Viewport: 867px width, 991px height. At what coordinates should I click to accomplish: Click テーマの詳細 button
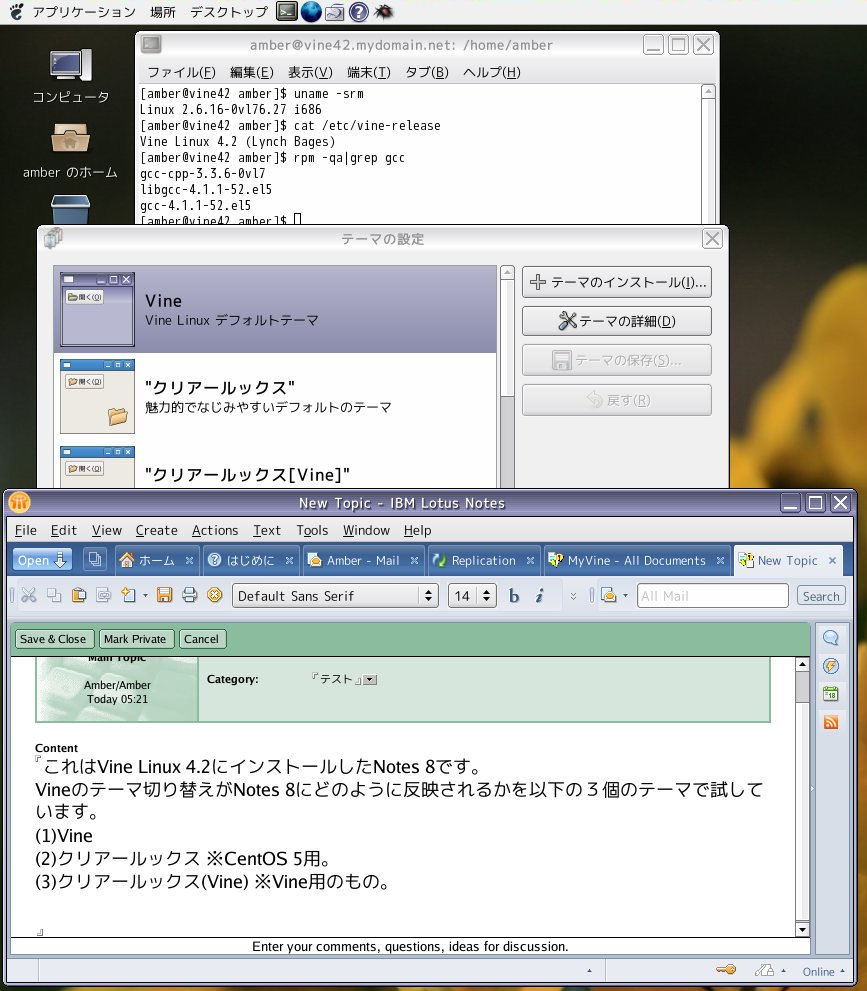[x=617, y=321]
